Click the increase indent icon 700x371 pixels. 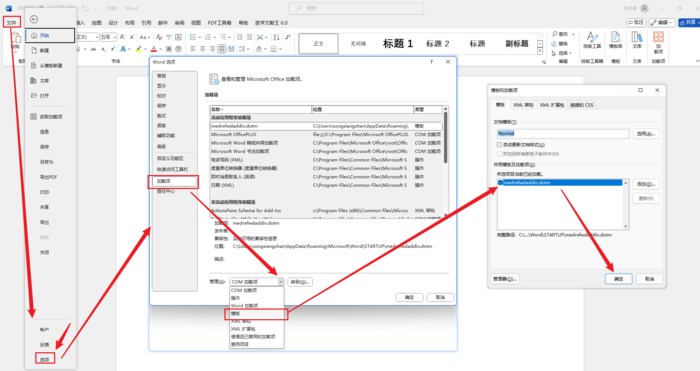(250, 37)
